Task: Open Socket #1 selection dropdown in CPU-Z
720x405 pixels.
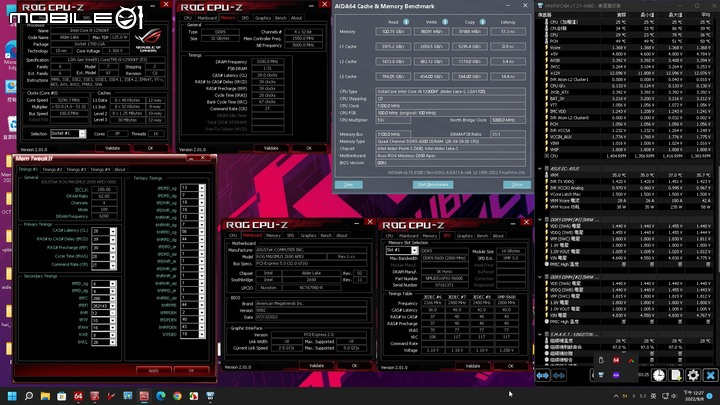Action: pos(82,134)
